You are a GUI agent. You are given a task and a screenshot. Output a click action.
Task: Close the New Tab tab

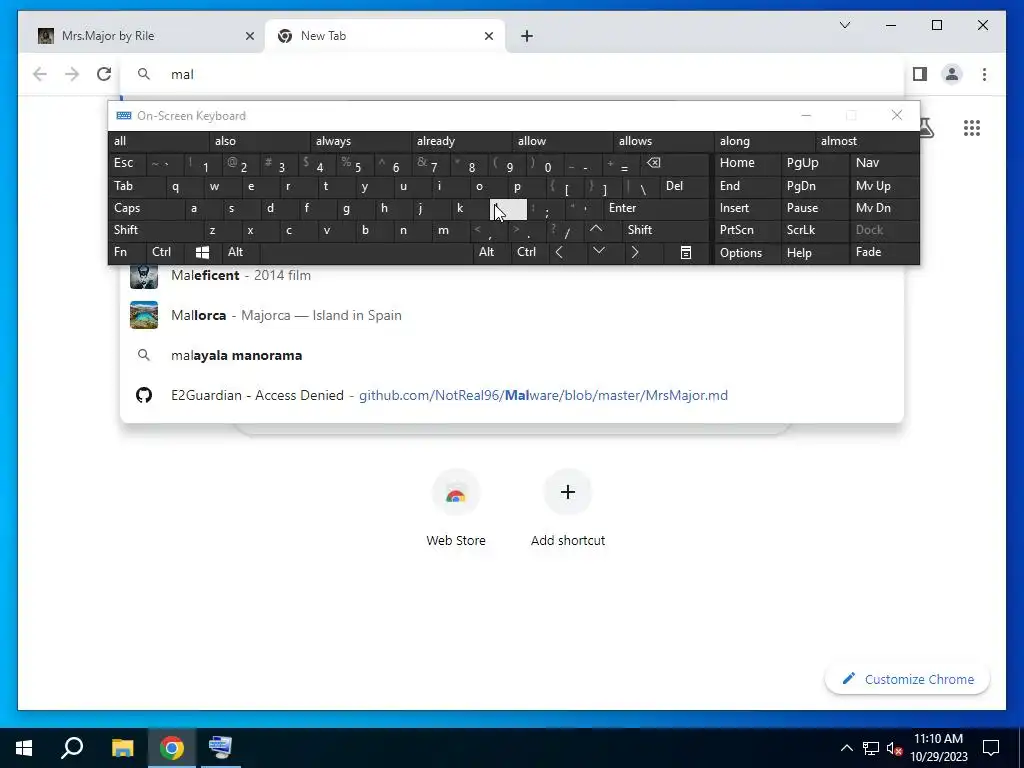point(488,36)
